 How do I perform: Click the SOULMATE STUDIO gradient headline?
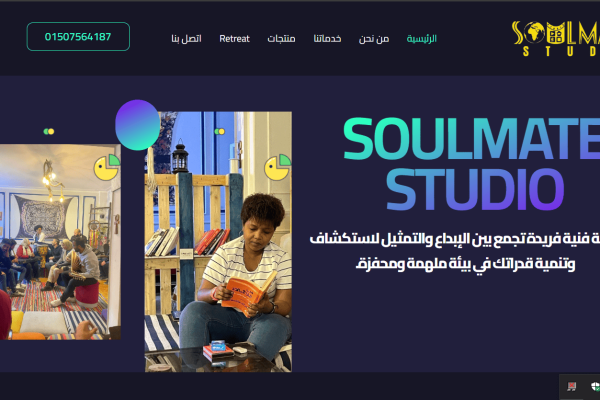[x=471, y=164]
